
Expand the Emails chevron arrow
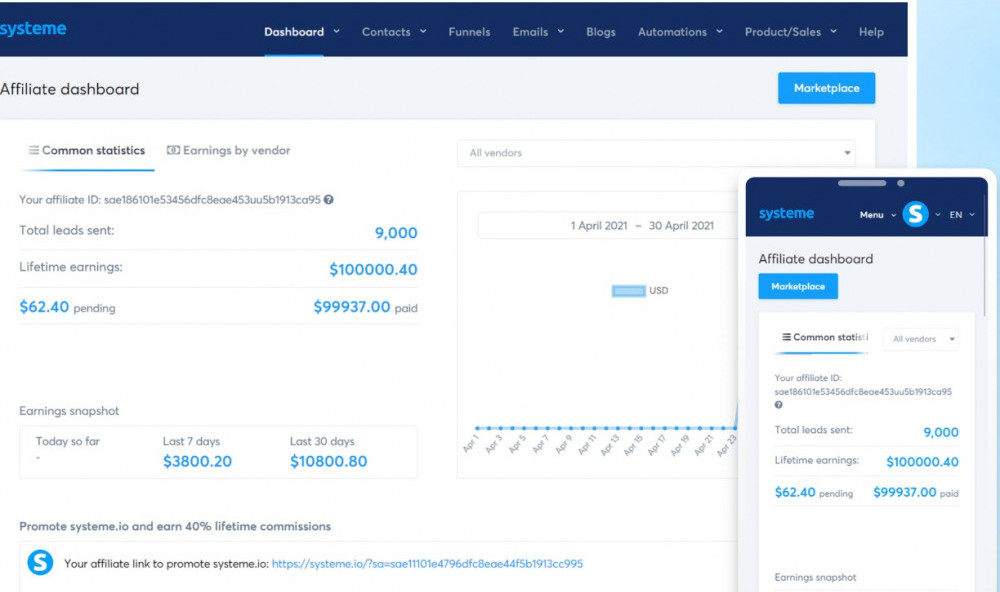pos(561,31)
